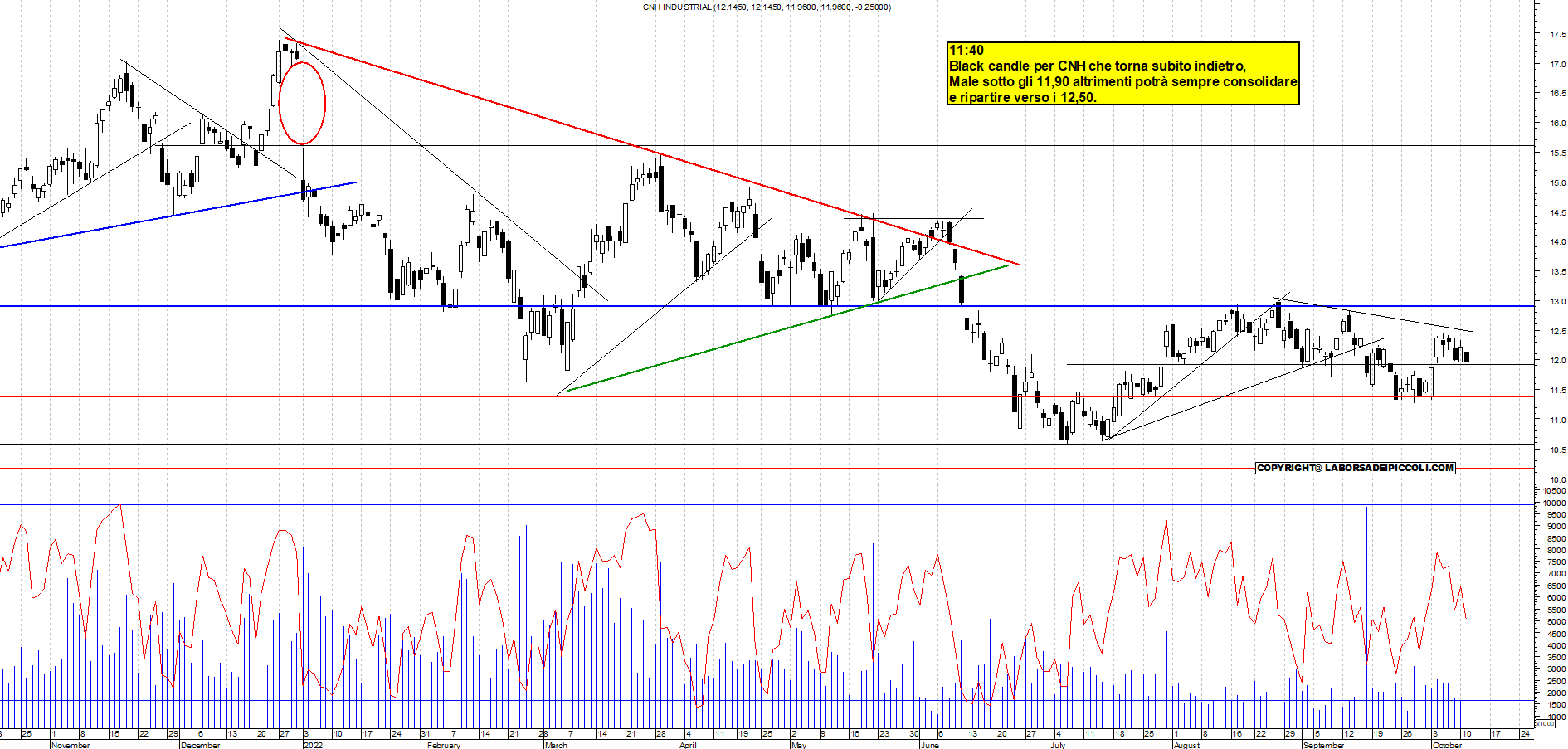Click the 9000 volume axis label

pyautogui.click(x=1556, y=527)
